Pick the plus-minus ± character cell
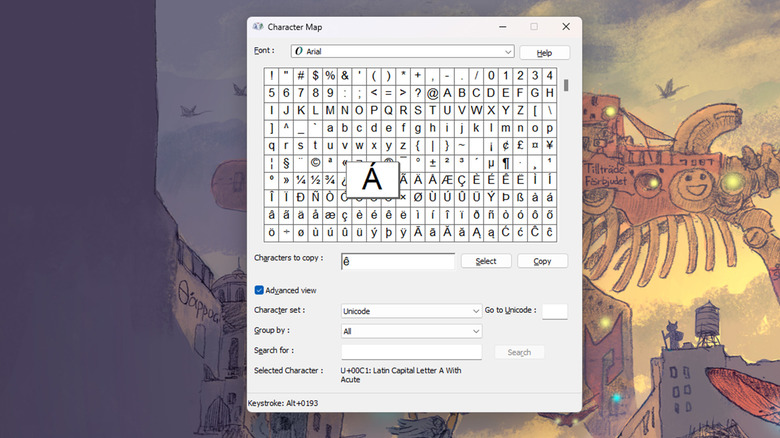This screenshot has height=438, width=780. 432,163
